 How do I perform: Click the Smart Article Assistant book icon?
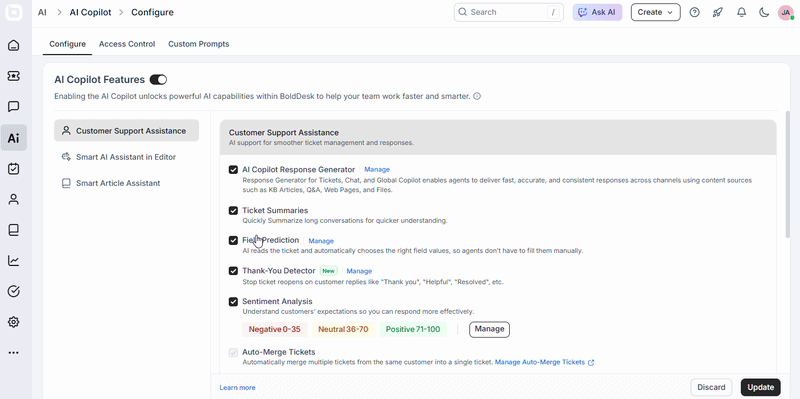pos(66,183)
